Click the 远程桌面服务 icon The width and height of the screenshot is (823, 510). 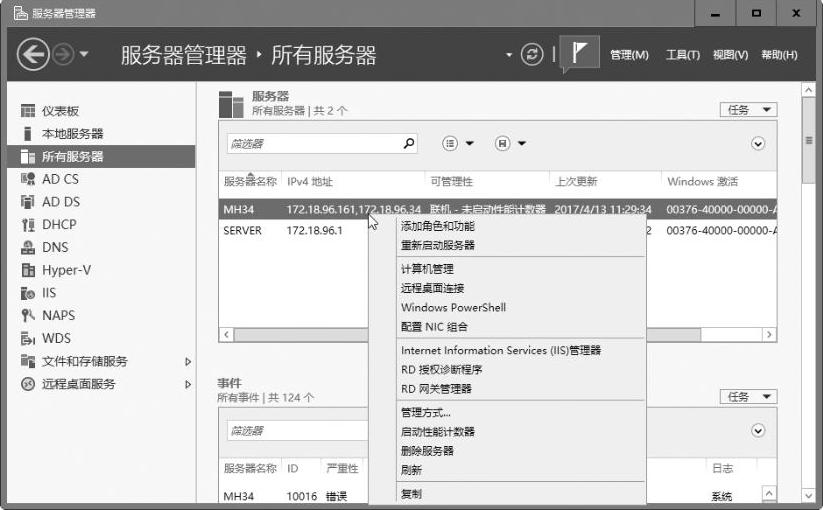click(x=27, y=384)
